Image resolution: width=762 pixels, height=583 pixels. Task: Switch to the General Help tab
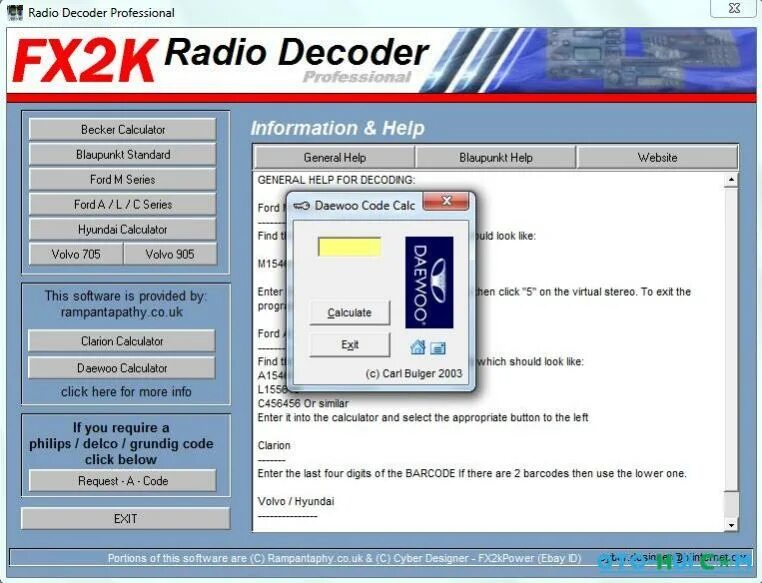coord(334,157)
